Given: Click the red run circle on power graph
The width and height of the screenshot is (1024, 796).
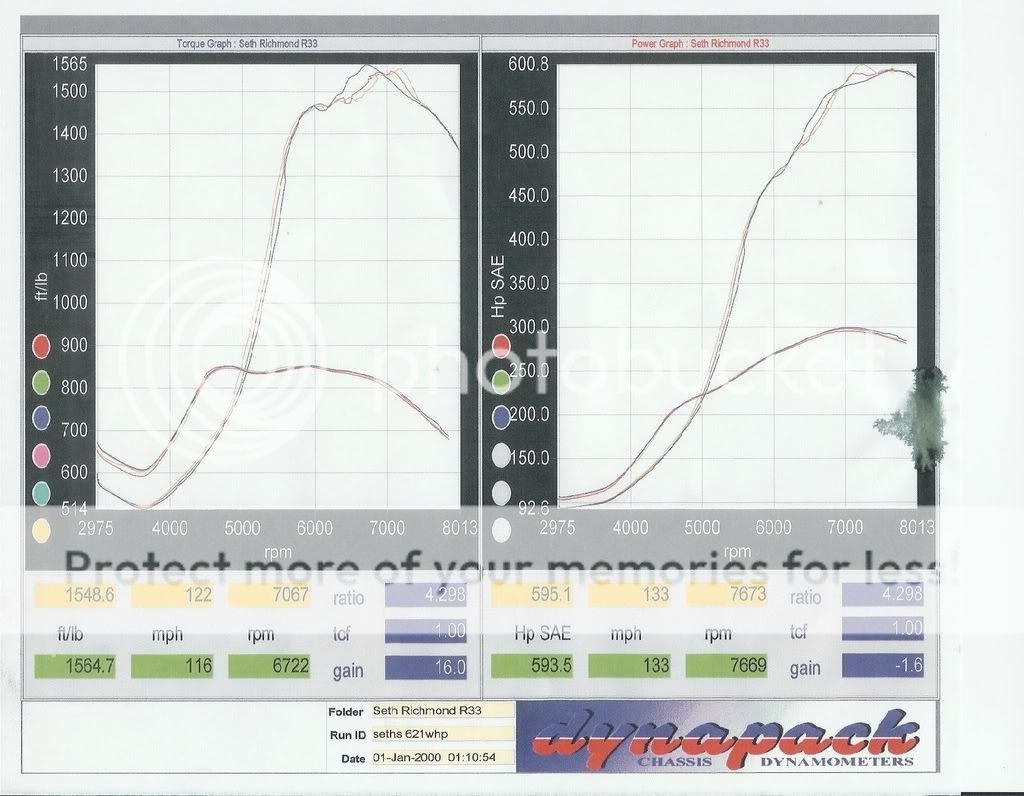Looking at the screenshot, I should pos(502,346).
